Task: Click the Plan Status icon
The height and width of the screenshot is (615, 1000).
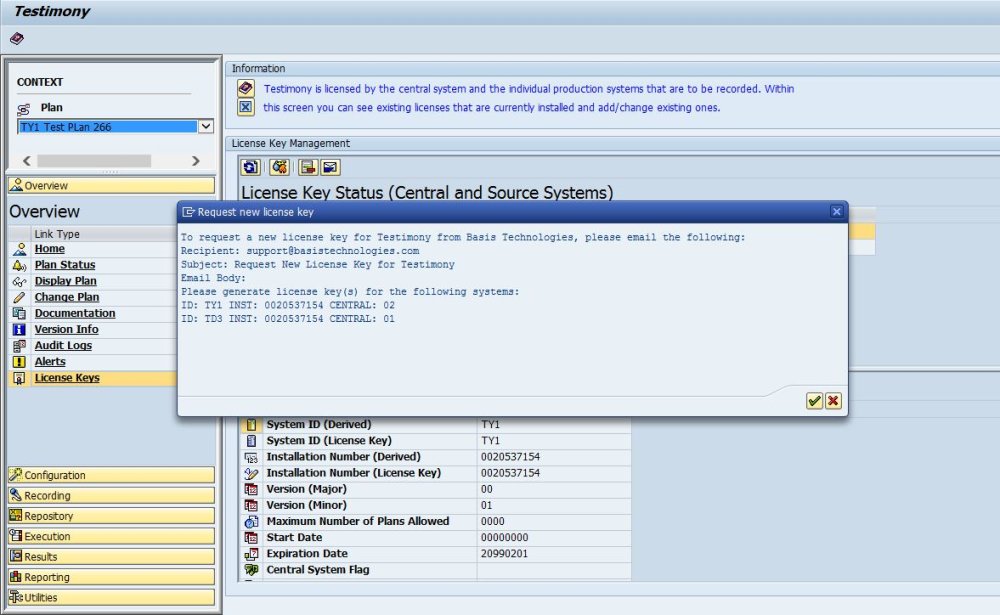Action: (x=20, y=265)
